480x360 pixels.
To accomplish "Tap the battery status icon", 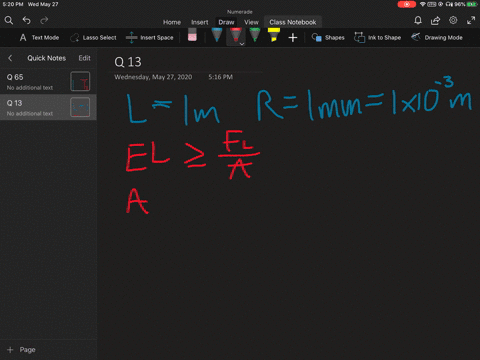I will [472, 4].
